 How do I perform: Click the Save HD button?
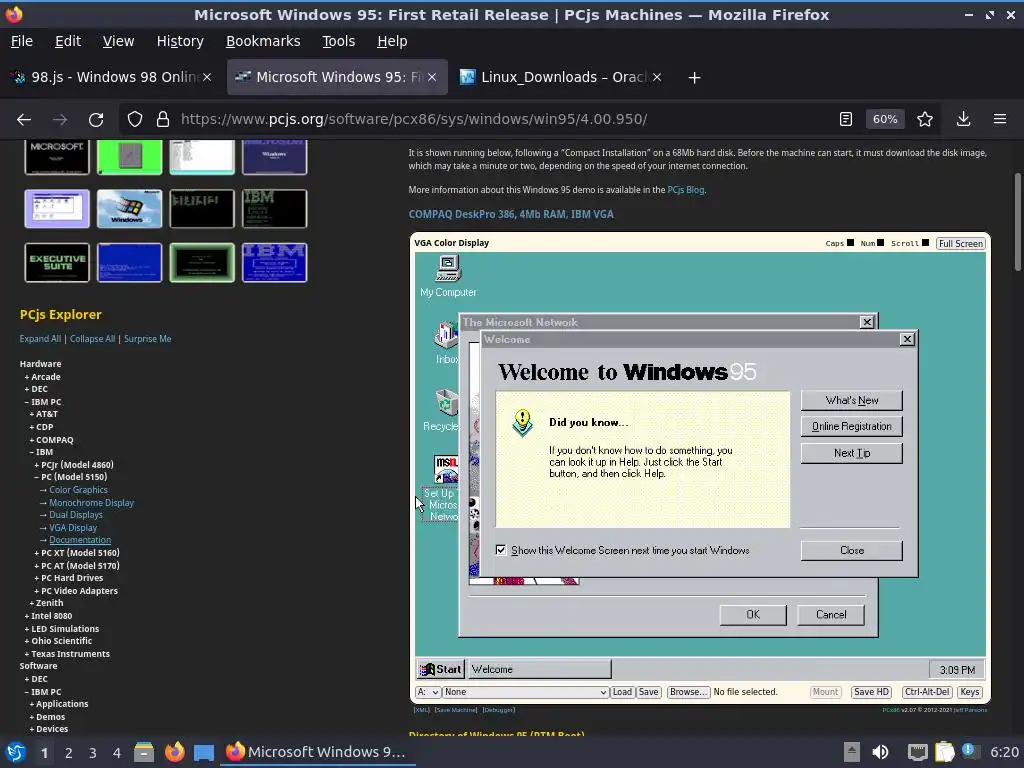click(x=872, y=692)
